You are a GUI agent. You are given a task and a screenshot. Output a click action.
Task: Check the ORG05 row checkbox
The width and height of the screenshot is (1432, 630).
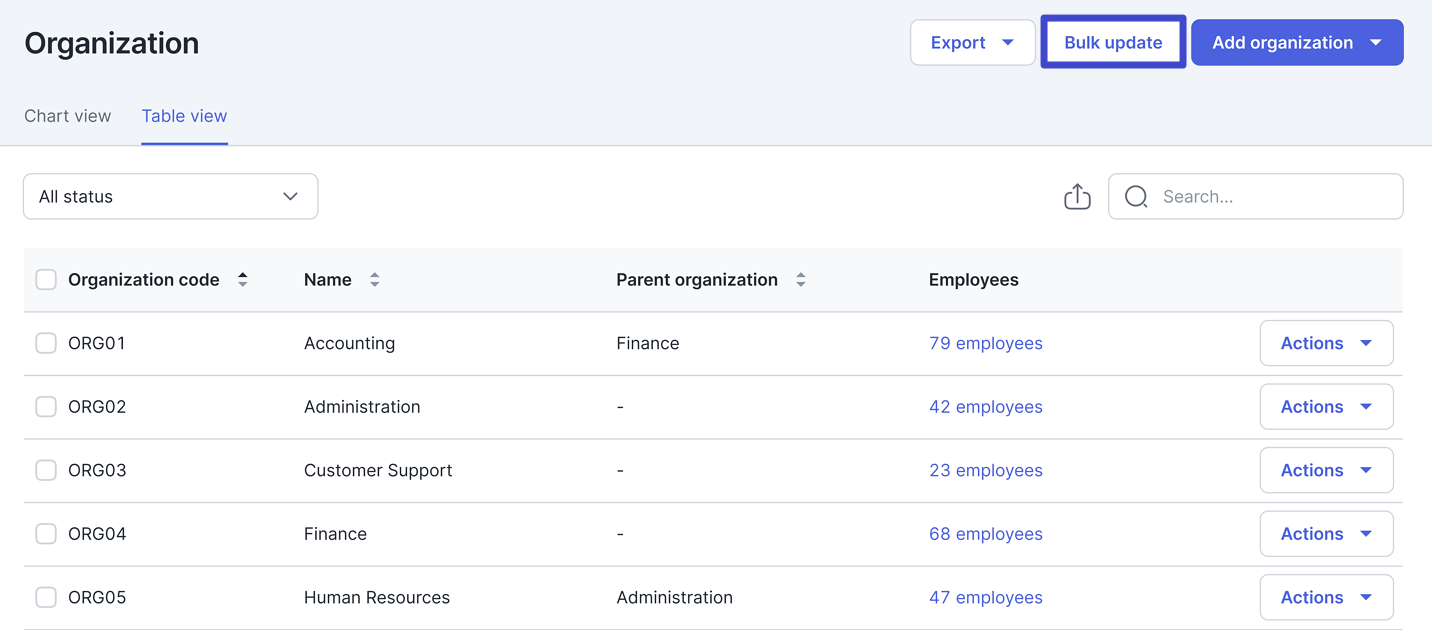[46, 597]
